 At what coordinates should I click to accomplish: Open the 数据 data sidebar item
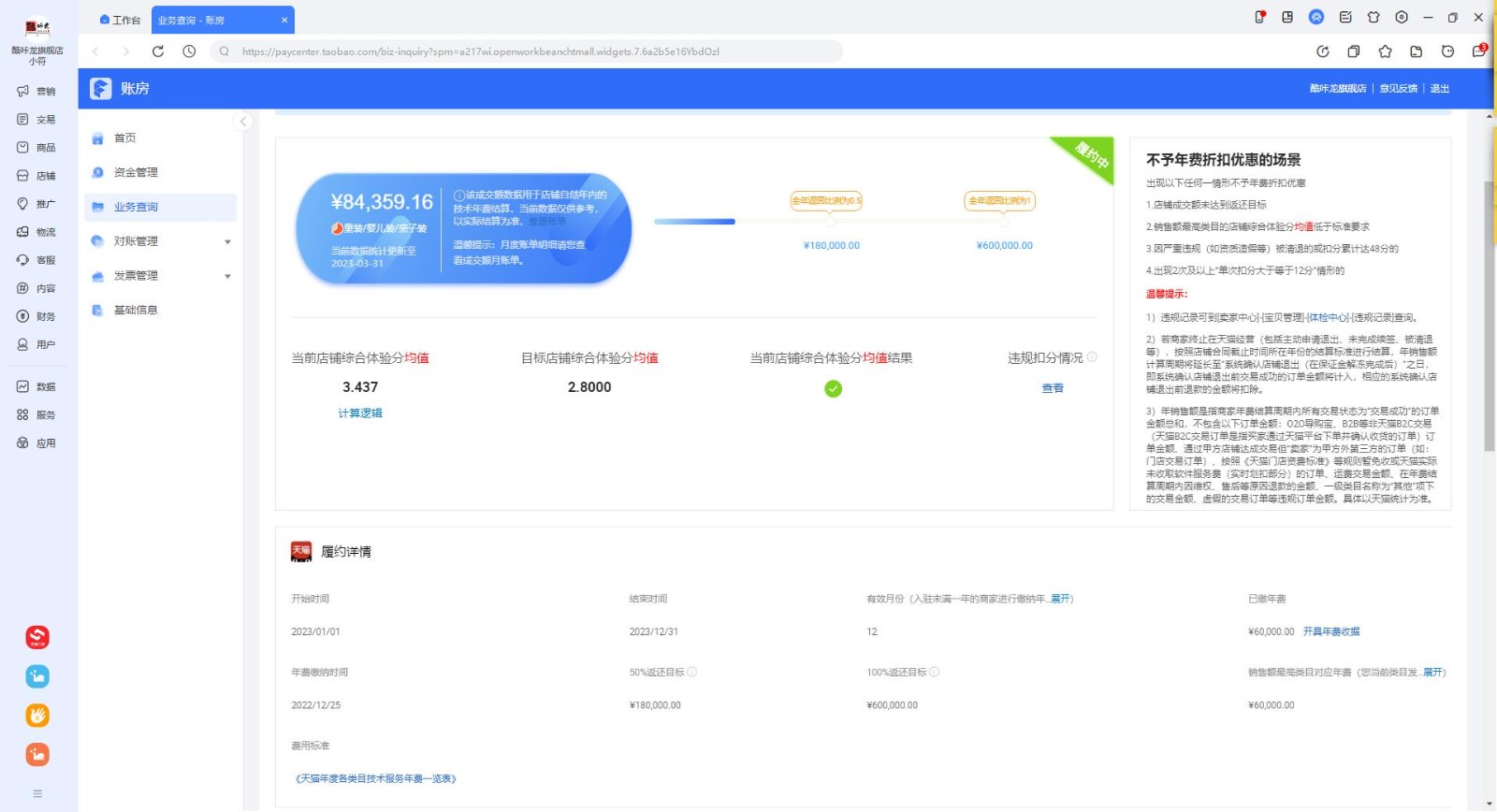(37, 386)
